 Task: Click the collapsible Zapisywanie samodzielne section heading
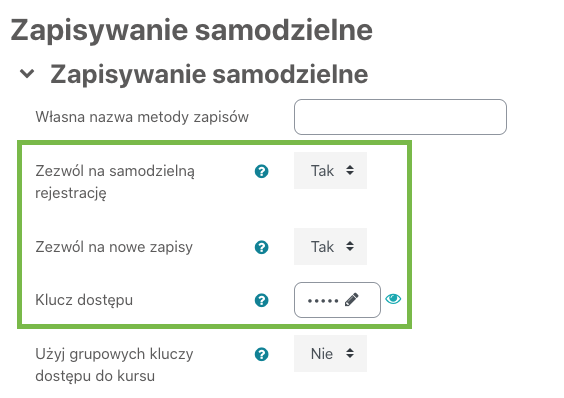(x=209, y=74)
